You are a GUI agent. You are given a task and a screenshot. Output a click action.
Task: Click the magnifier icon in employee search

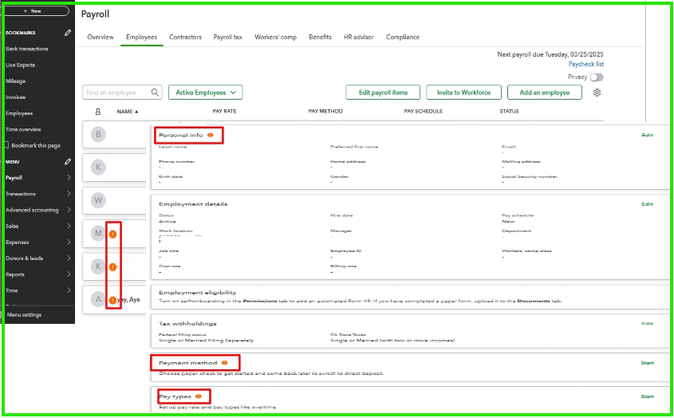coord(155,92)
